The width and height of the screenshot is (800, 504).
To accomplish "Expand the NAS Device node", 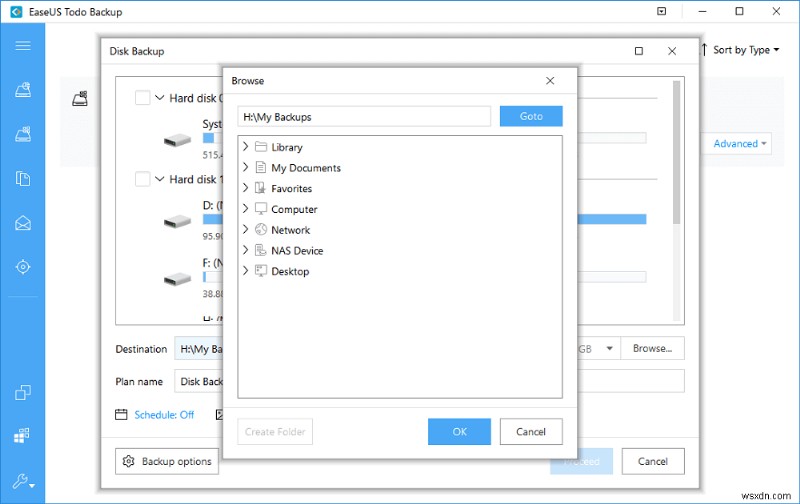I will click(x=245, y=250).
